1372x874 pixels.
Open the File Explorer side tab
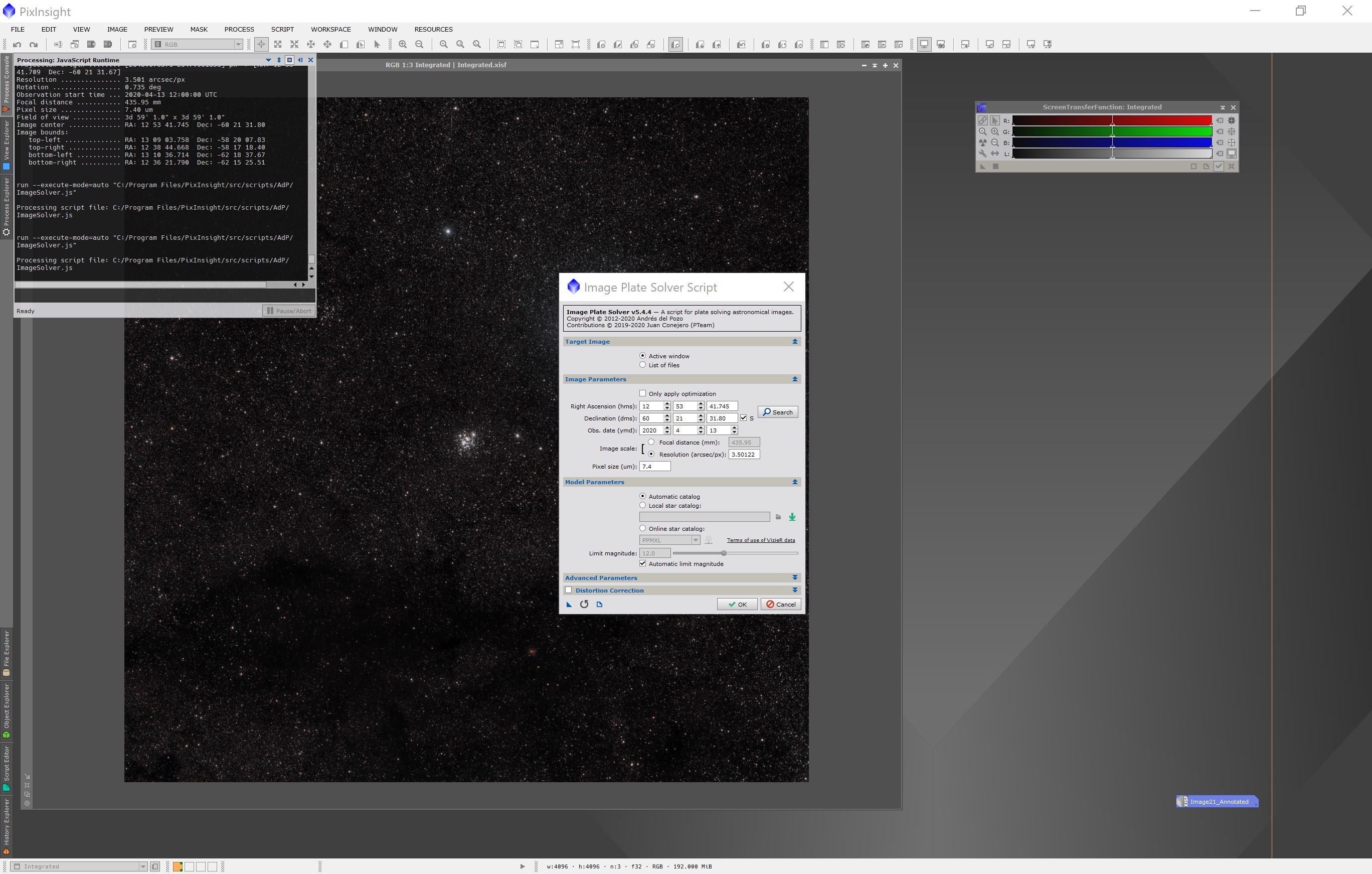coord(6,654)
